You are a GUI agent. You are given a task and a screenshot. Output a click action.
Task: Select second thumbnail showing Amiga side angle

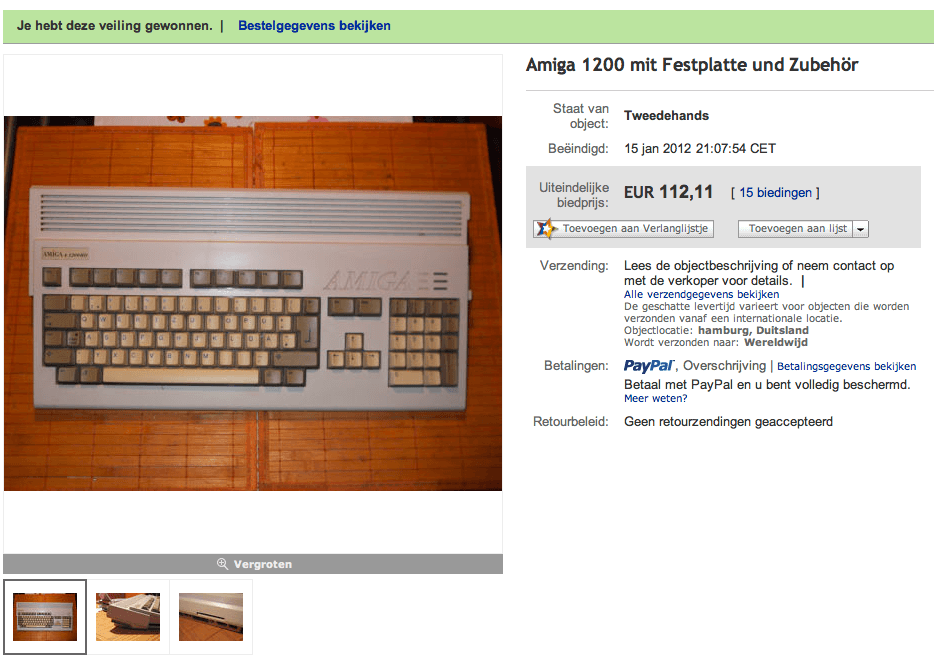click(127, 617)
